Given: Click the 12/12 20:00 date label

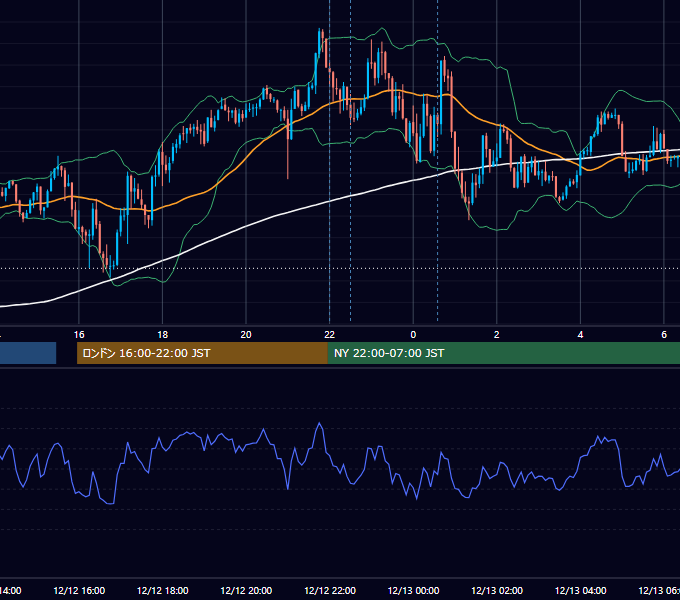Looking at the screenshot, I should coord(246,590).
